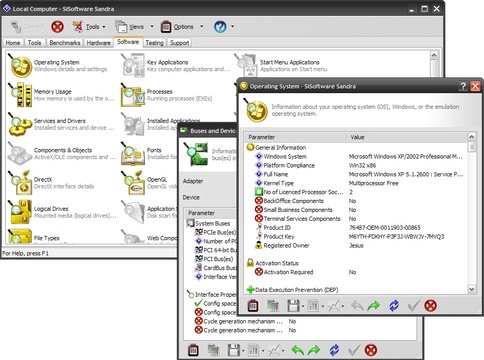Viewport: 484px width, 360px height.
Task: Click the blue refresh arrows in Operating System window
Action: (x=394, y=306)
